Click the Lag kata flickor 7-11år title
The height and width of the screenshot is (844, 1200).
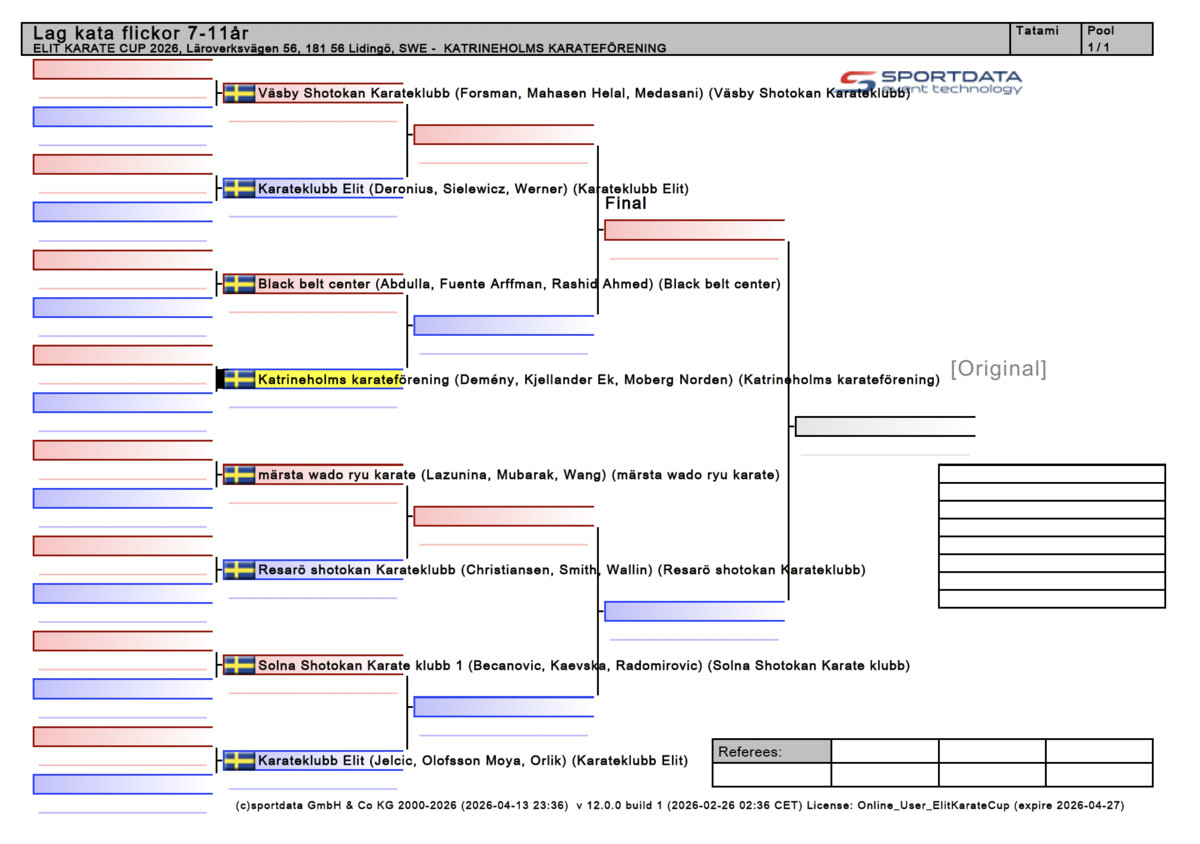tap(141, 34)
